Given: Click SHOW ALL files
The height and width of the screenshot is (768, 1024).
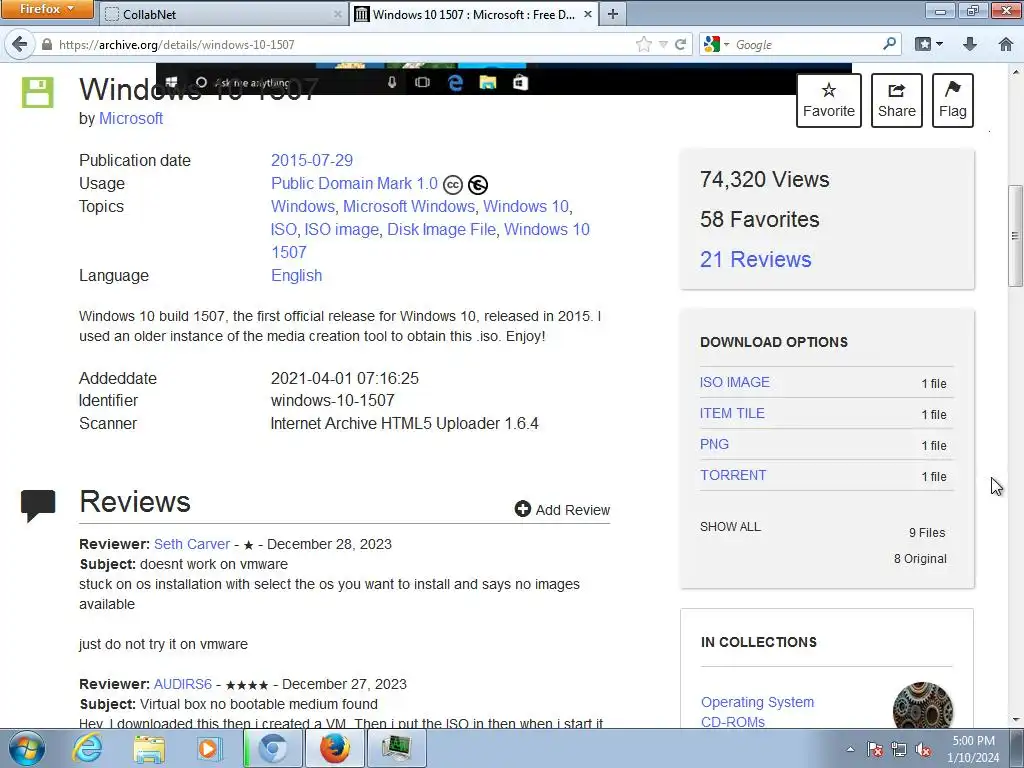Looking at the screenshot, I should (x=730, y=526).
